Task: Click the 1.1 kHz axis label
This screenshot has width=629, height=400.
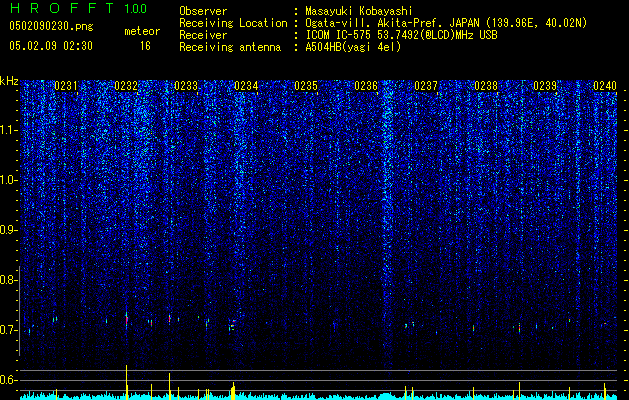Action: click(x=9, y=130)
